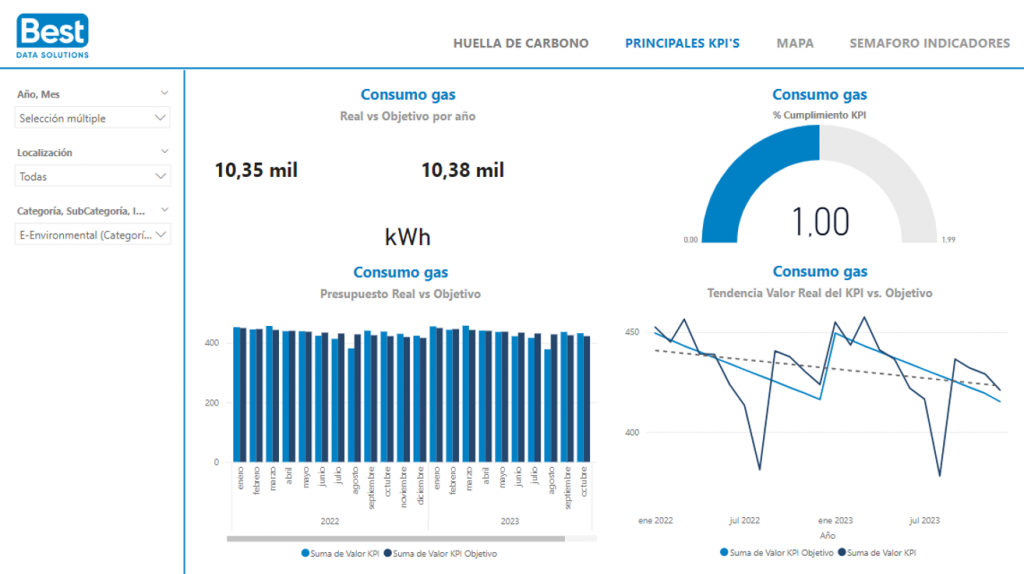Select the PRINCIPALES KPI'S tab
Viewport: 1024px width, 574px height.
pyautogui.click(x=682, y=44)
